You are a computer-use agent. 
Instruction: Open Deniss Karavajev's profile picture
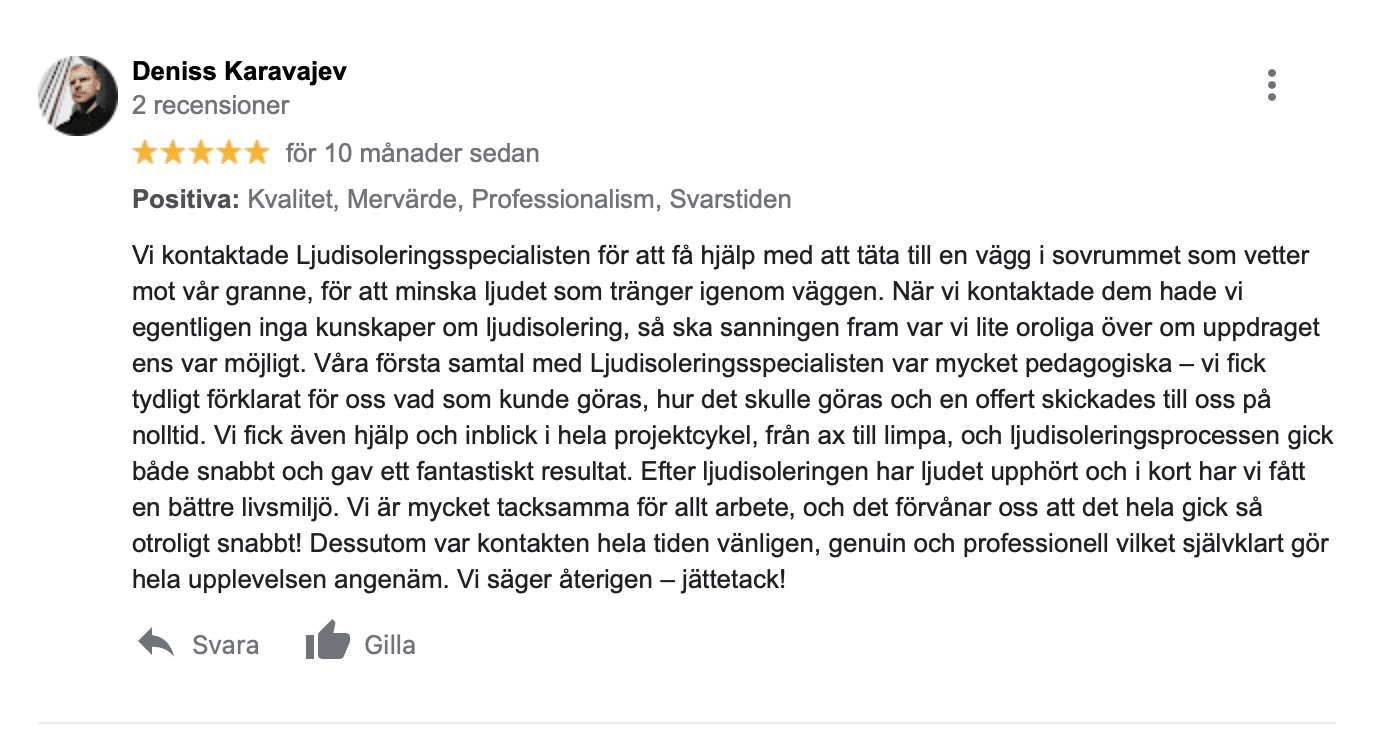pyautogui.click(x=78, y=95)
